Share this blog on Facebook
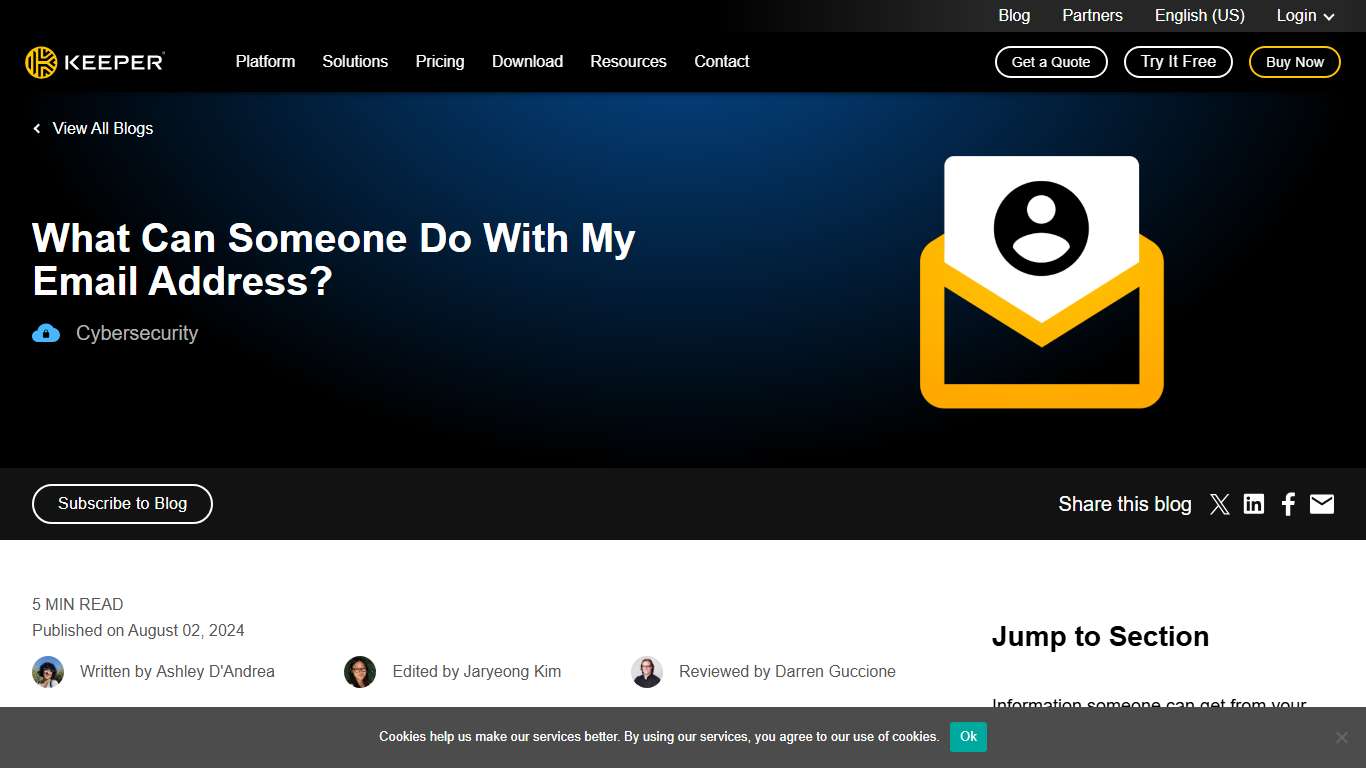Image resolution: width=1366 pixels, height=768 pixels. [1288, 504]
